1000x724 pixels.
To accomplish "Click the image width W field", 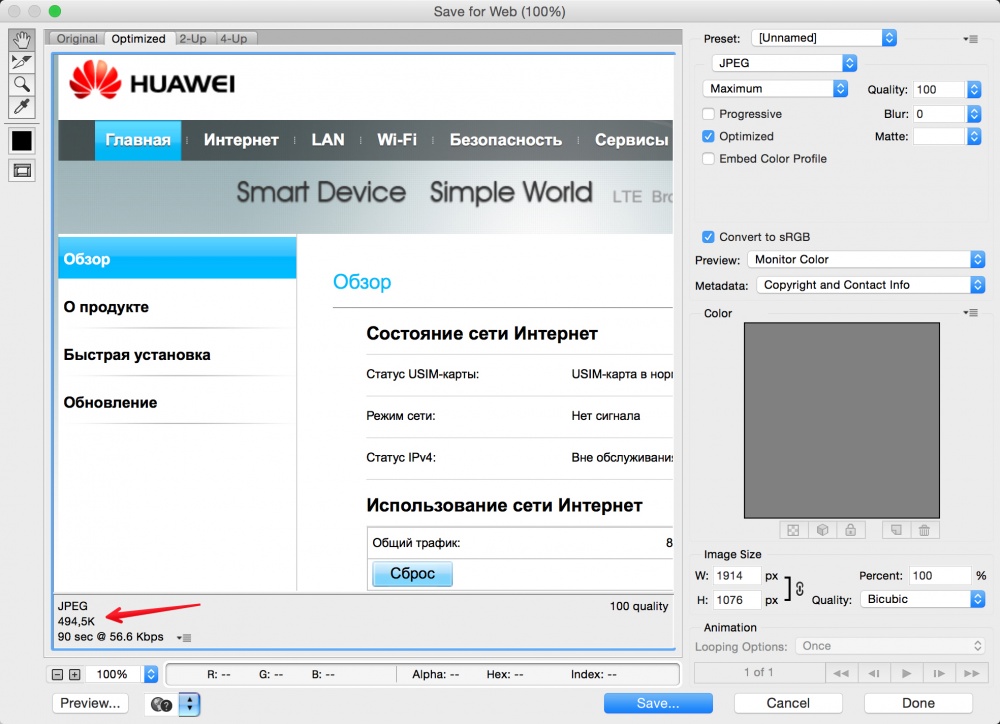I will tap(737, 575).
